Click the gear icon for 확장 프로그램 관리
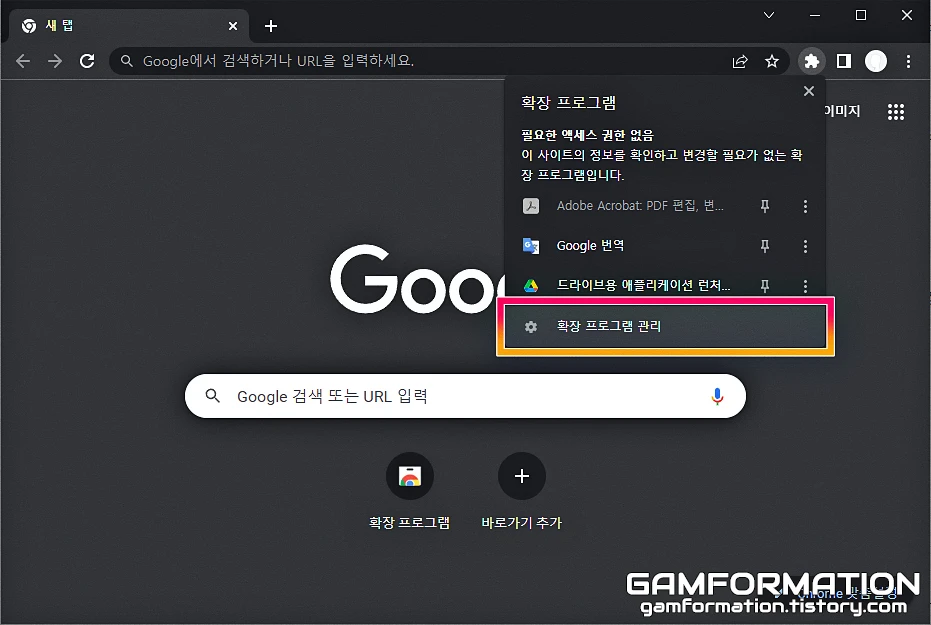Screen dimensions: 931x625 coord(531,326)
